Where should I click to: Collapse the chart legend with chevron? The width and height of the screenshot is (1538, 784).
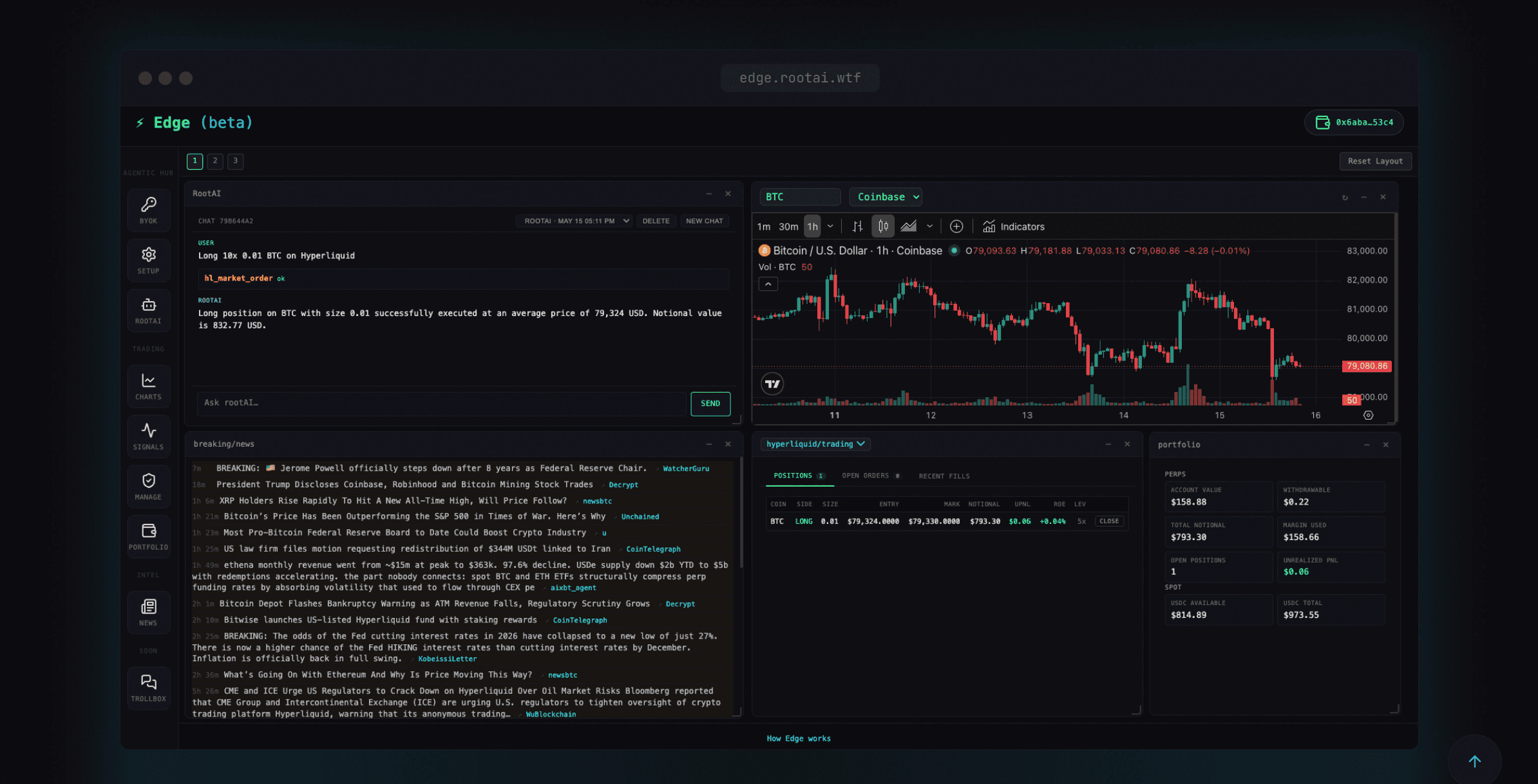pos(768,284)
